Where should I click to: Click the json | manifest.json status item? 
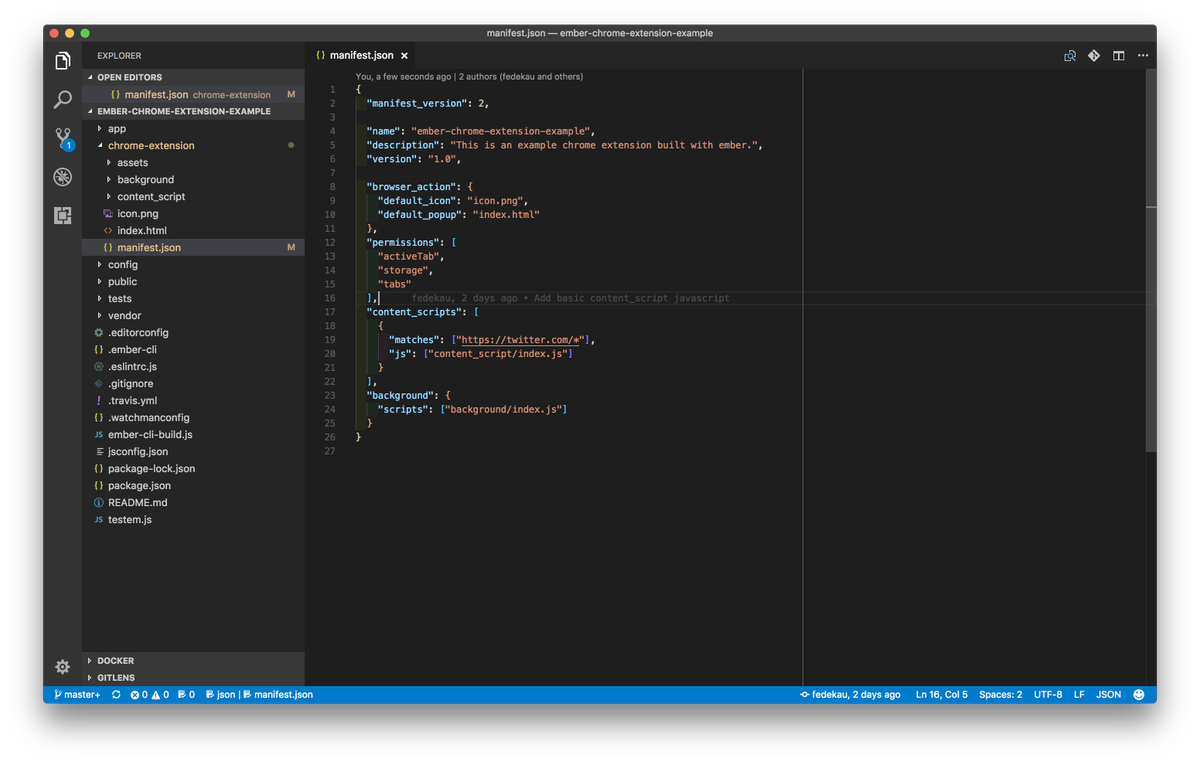(261, 694)
